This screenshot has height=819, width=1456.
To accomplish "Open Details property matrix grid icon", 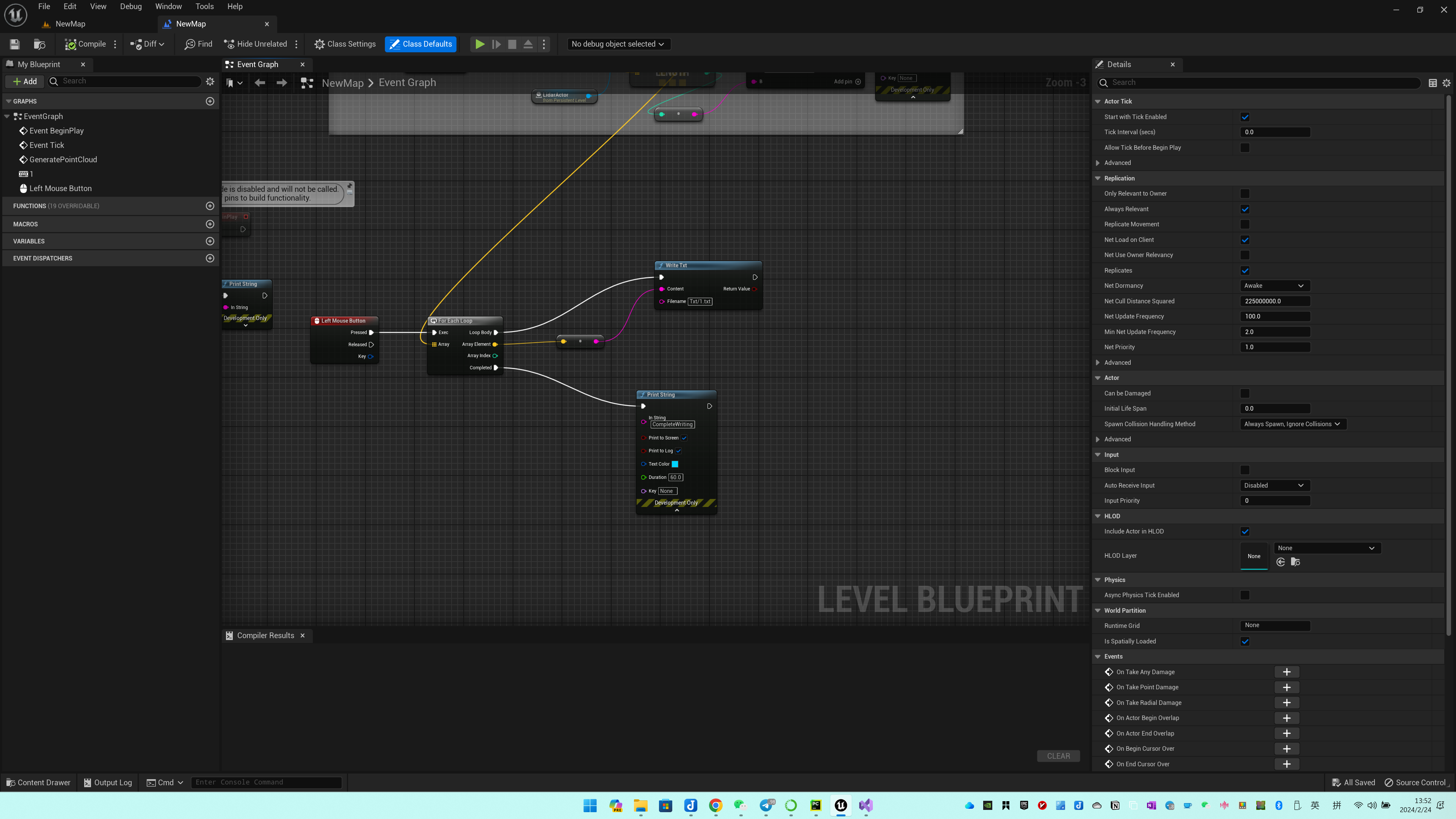I will coord(1432,83).
